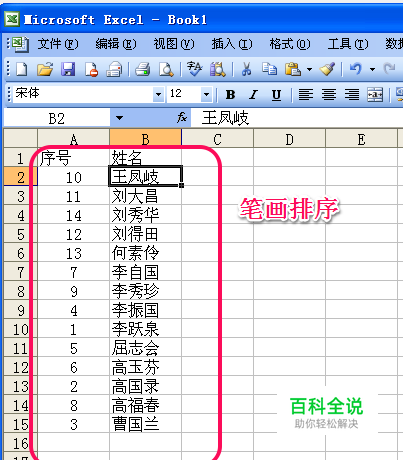The width and height of the screenshot is (403, 460).
Task: Select row 2 header
Action: pos(20,177)
